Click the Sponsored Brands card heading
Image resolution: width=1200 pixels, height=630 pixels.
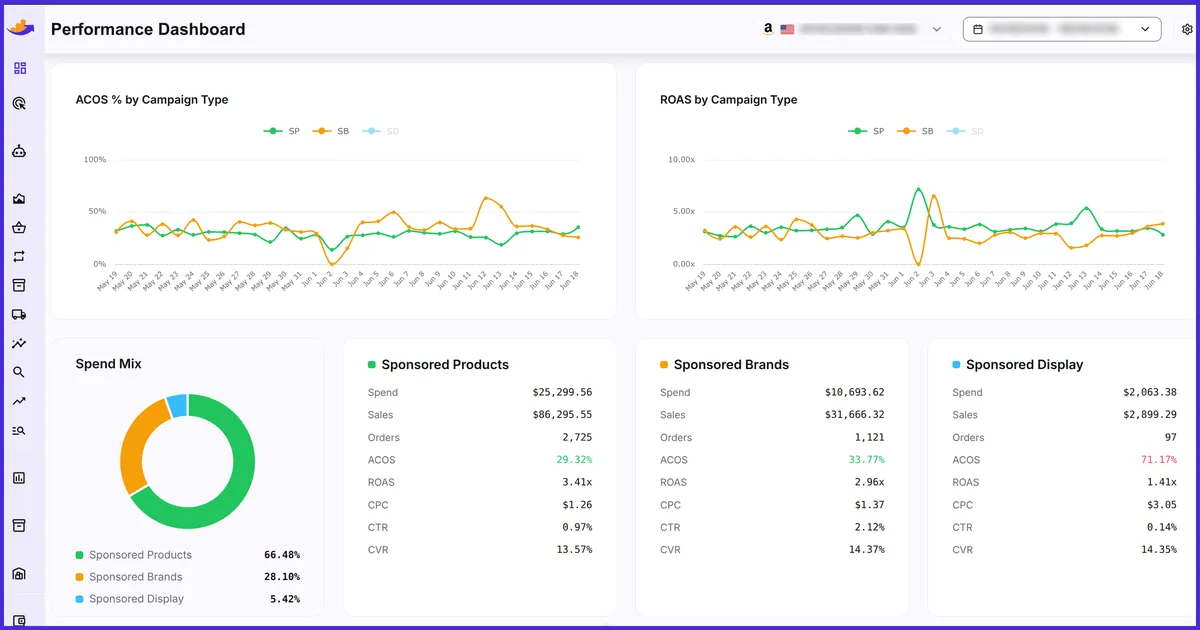pyautogui.click(x=731, y=365)
